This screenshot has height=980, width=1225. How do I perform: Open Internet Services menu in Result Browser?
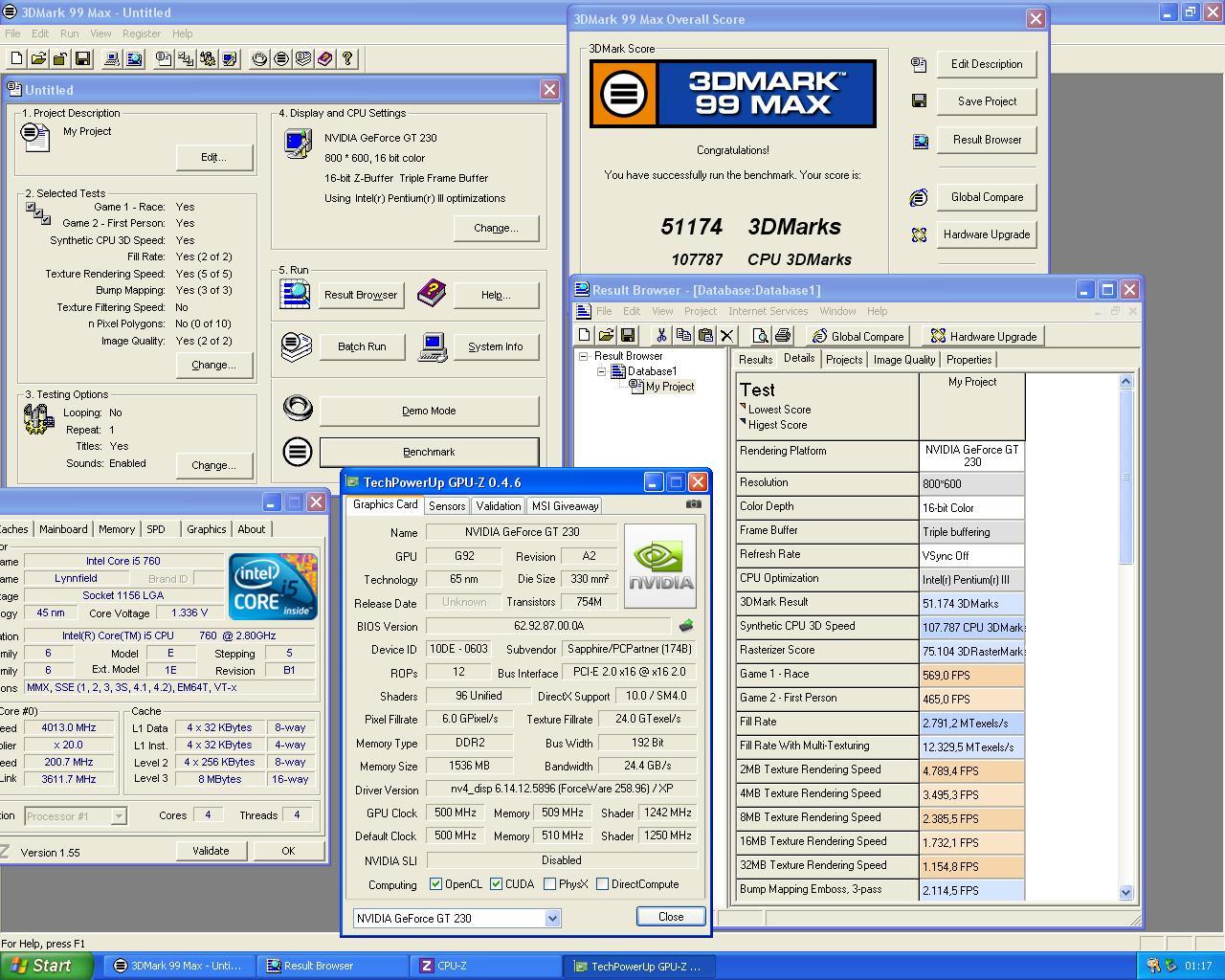pyautogui.click(x=768, y=311)
